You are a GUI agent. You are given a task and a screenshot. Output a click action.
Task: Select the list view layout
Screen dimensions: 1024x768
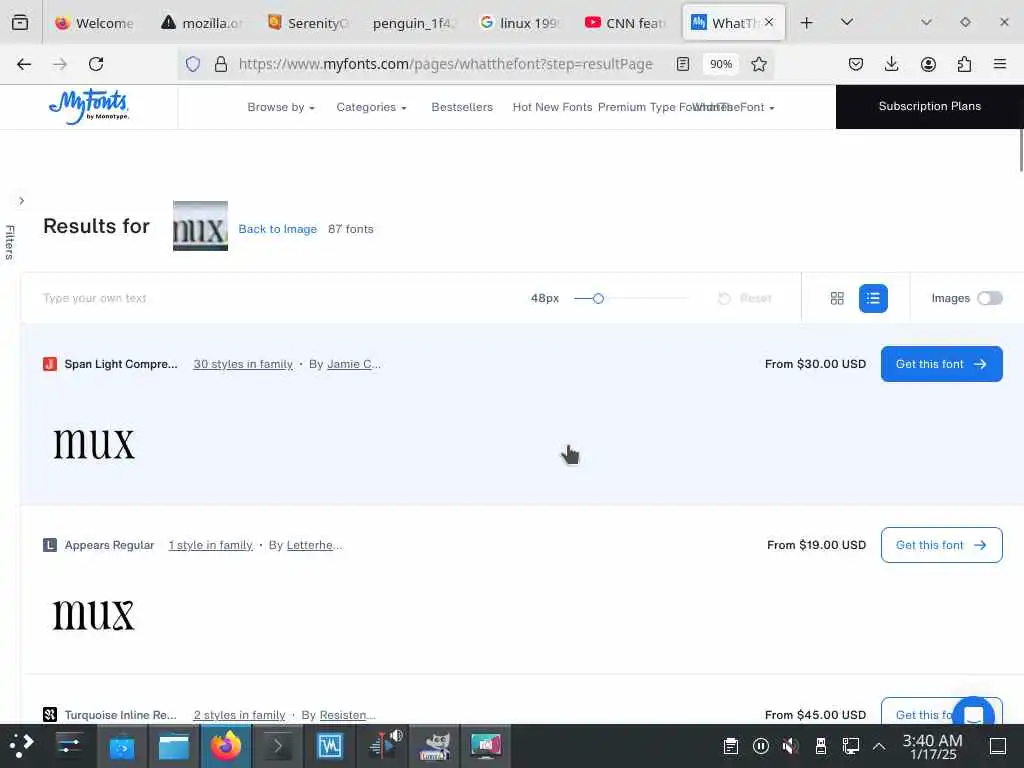pyautogui.click(x=873, y=298)
